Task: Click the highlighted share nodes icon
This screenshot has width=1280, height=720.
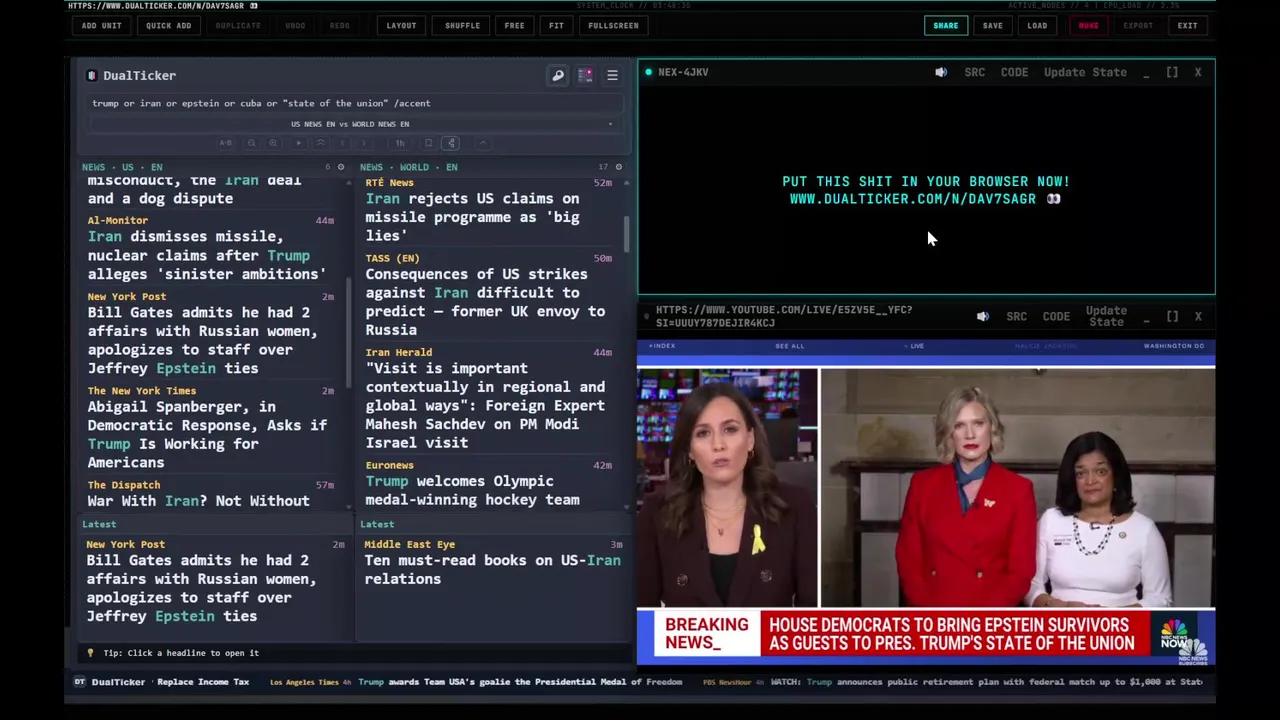Action: 451,143
